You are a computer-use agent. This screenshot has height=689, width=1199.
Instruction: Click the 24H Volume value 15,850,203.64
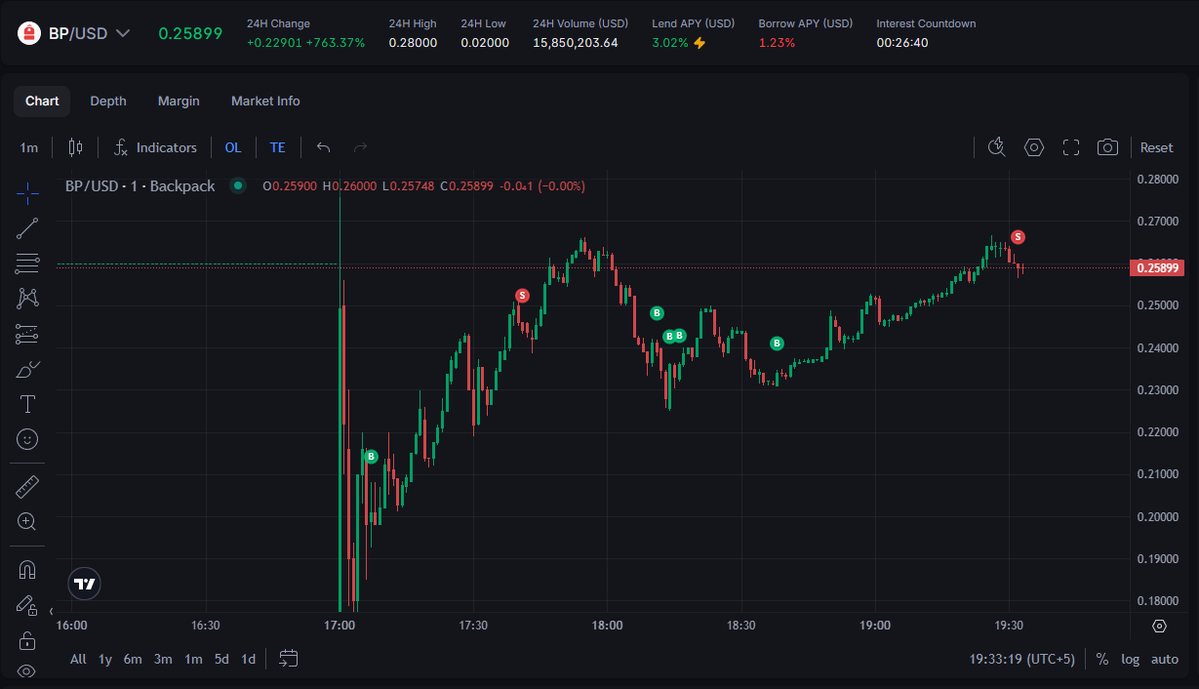(x=575, y=43)
